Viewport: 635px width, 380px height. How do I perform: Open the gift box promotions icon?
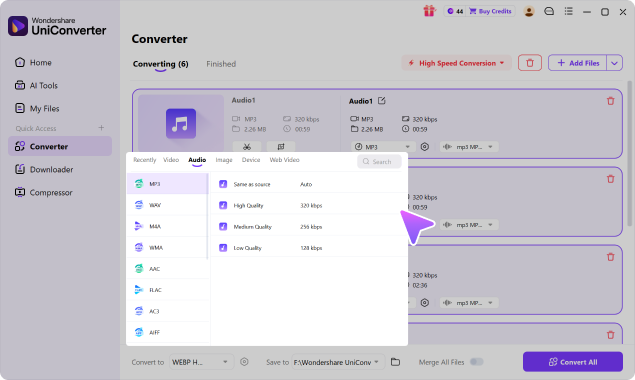[x=429, y=11]
